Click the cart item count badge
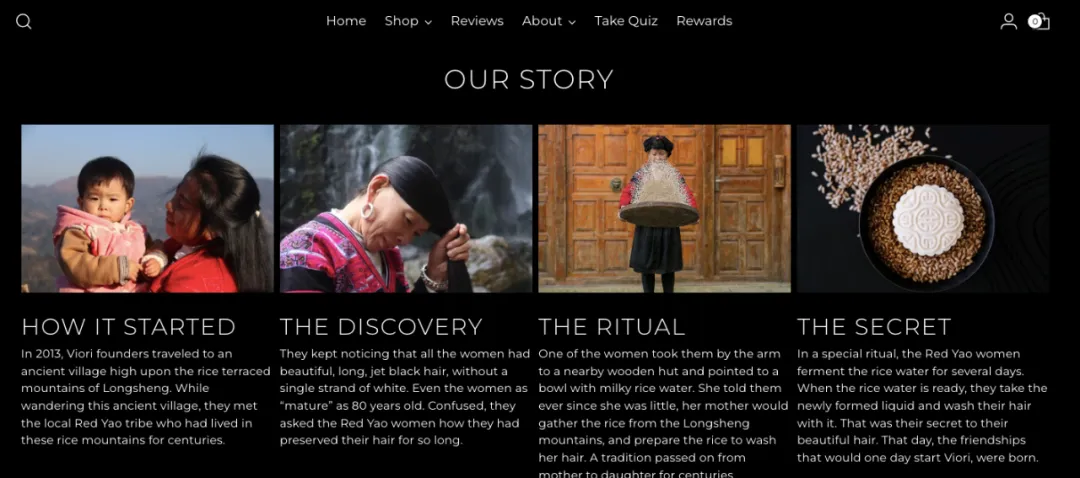This screenshot has height=478, width=1080. click(x=1035, y=21)
